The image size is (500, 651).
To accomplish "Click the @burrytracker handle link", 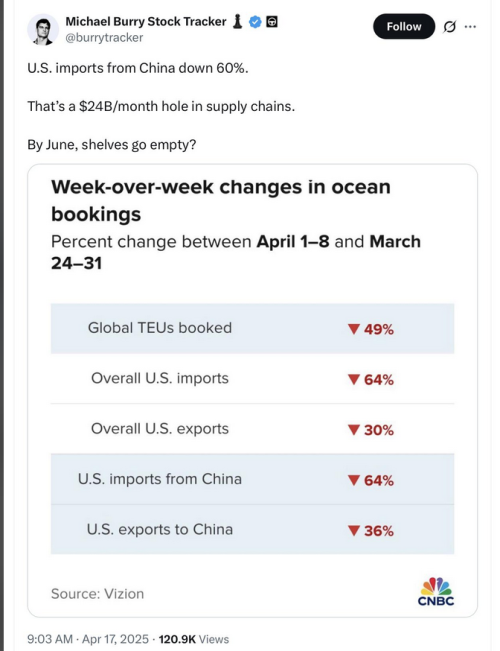I will (x=104, y=38).
